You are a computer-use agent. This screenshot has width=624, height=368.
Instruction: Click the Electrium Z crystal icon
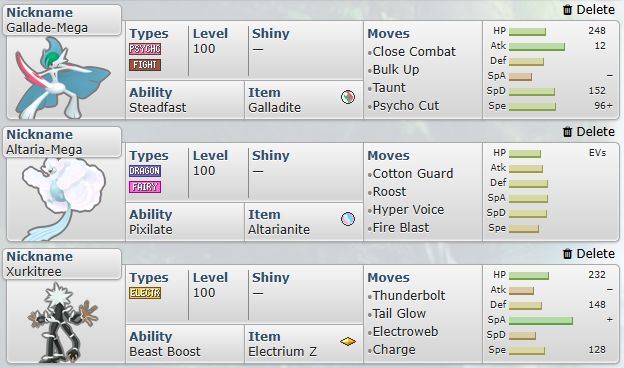(x=348, y=341)
